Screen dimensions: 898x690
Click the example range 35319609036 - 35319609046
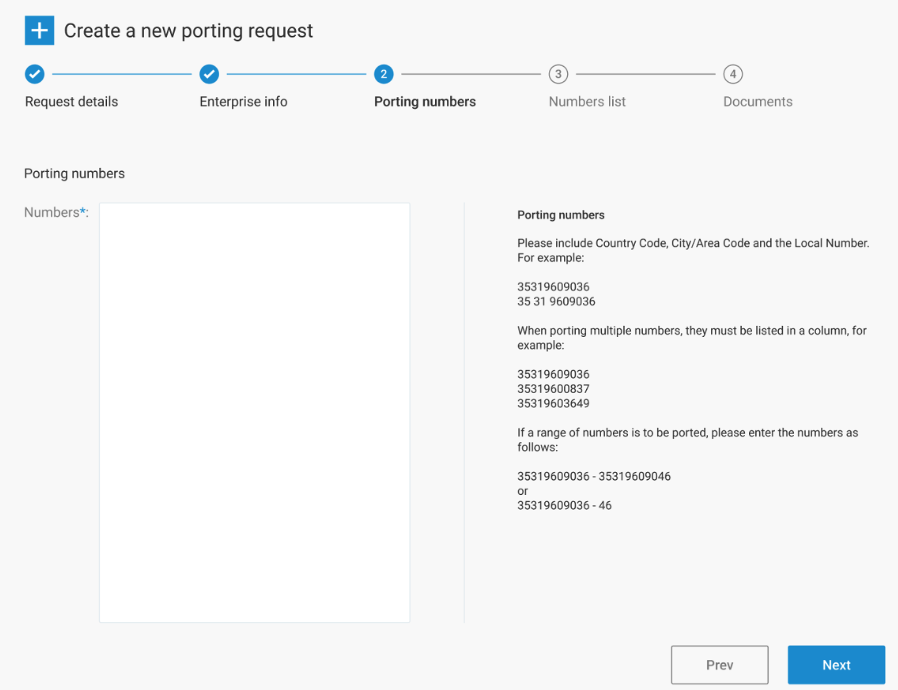594,476
